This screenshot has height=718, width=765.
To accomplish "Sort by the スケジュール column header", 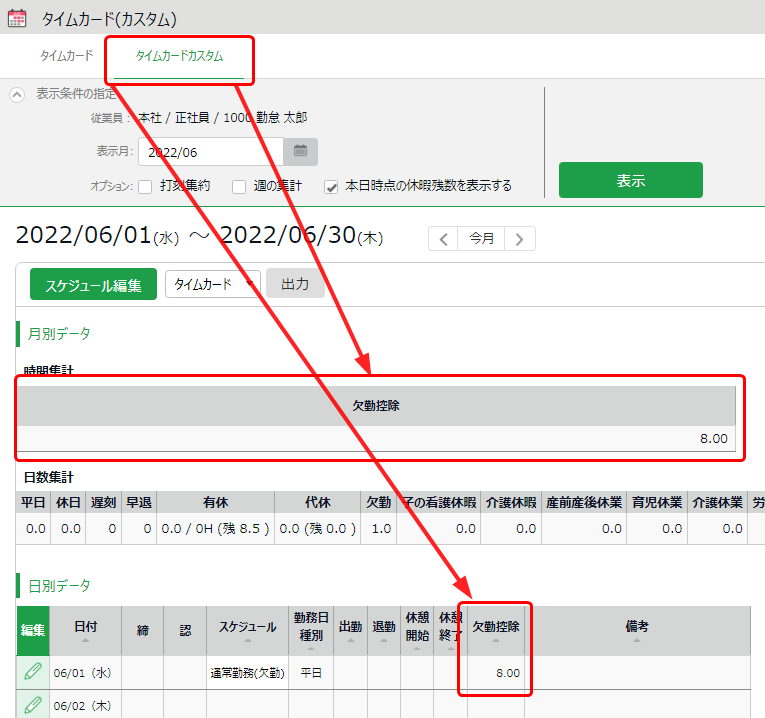I will (x=247, y=630).
